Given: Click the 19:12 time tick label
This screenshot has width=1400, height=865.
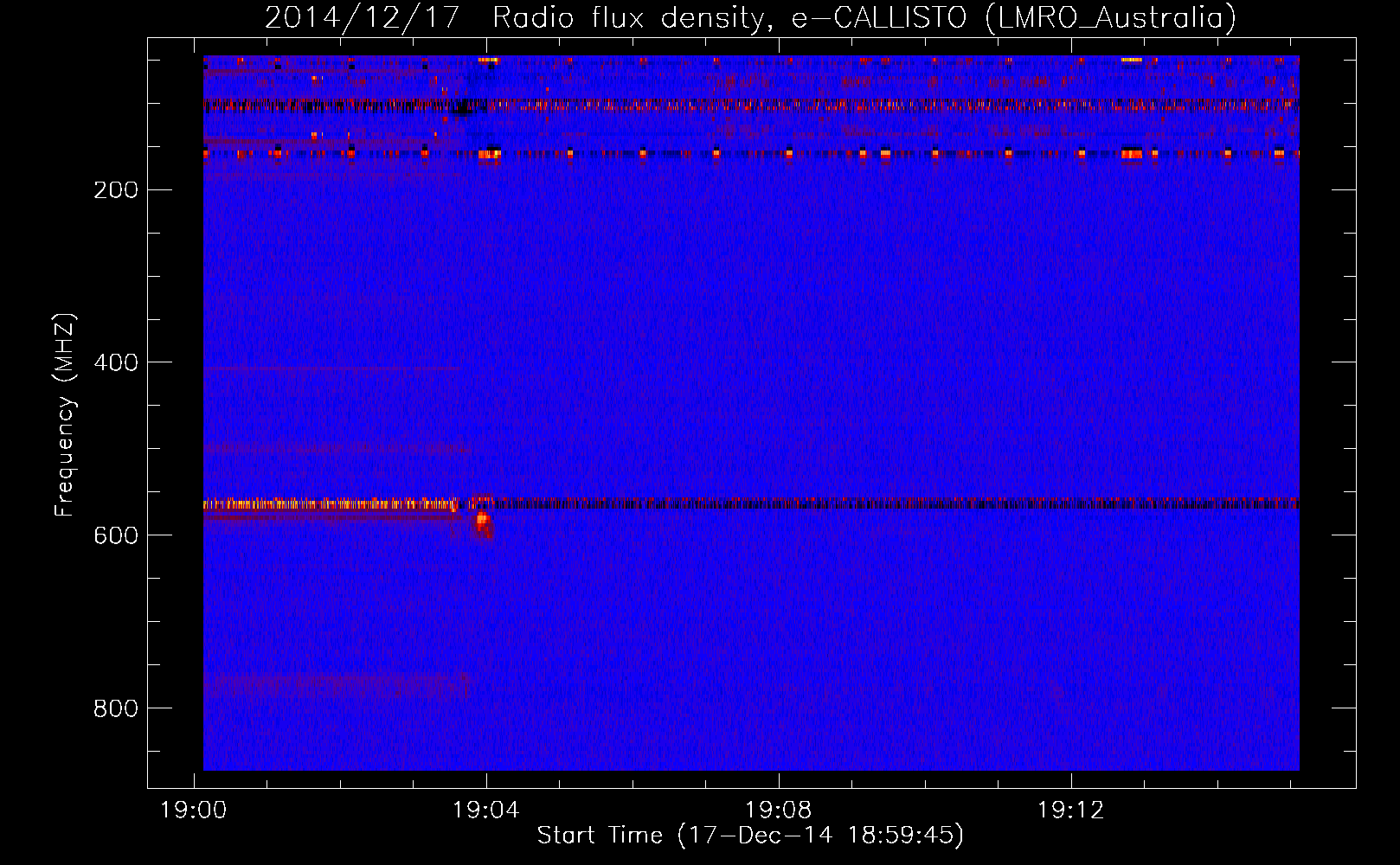Looking at the screenshot, I should point(1071,811).
